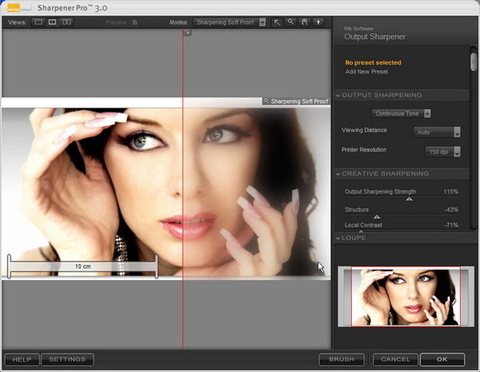Select the hand pan tool
The width and height of the screenshot is (480, 372).
[x=304, y=22]
